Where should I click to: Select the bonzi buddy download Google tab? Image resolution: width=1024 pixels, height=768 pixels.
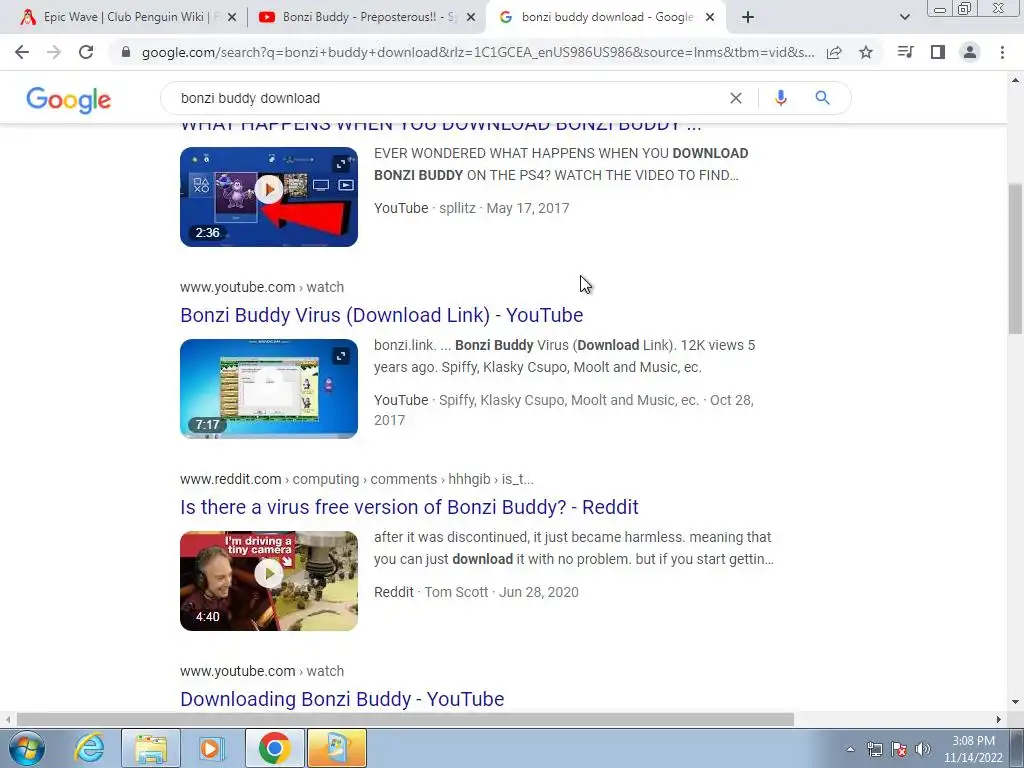tap(605, 18)
